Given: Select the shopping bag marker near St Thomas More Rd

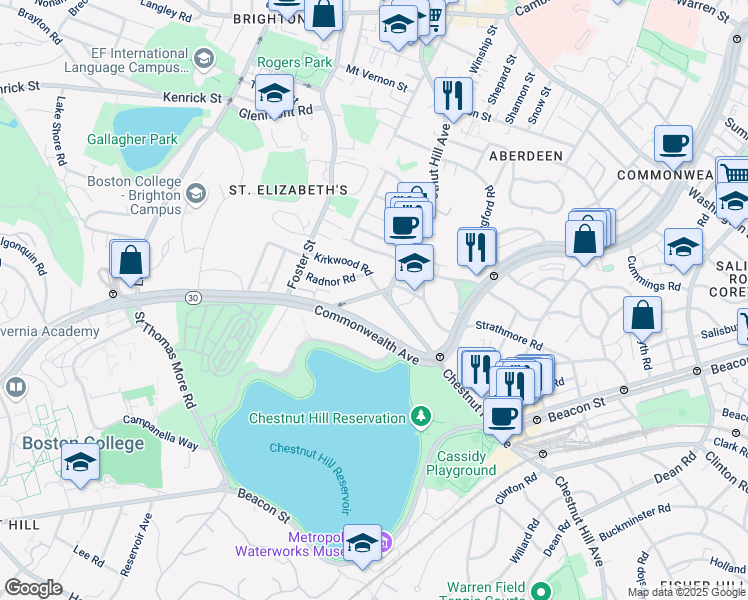Looking at the screenshot, I should click(x=131, y=261).
